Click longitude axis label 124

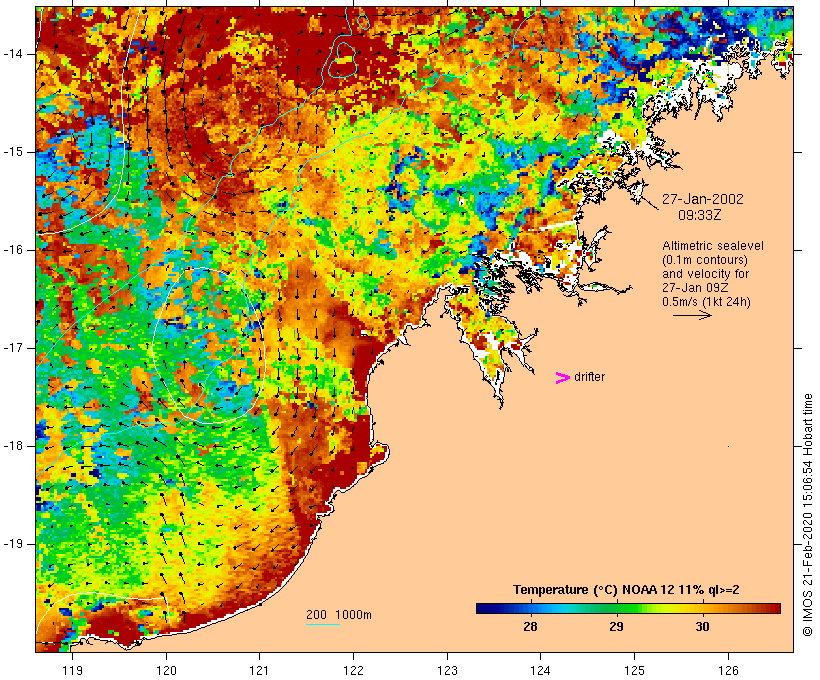coord(540,670)
